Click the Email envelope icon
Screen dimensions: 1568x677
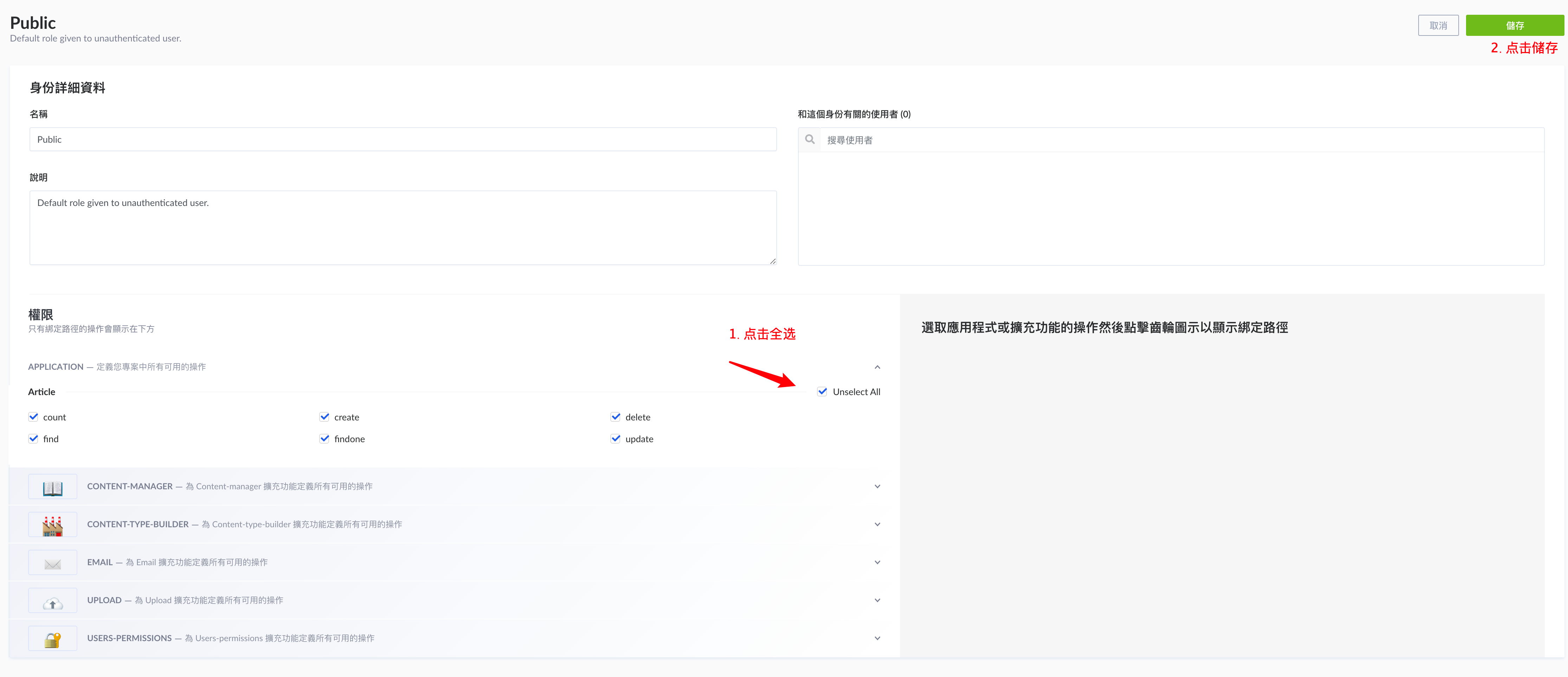coord(52,563)
